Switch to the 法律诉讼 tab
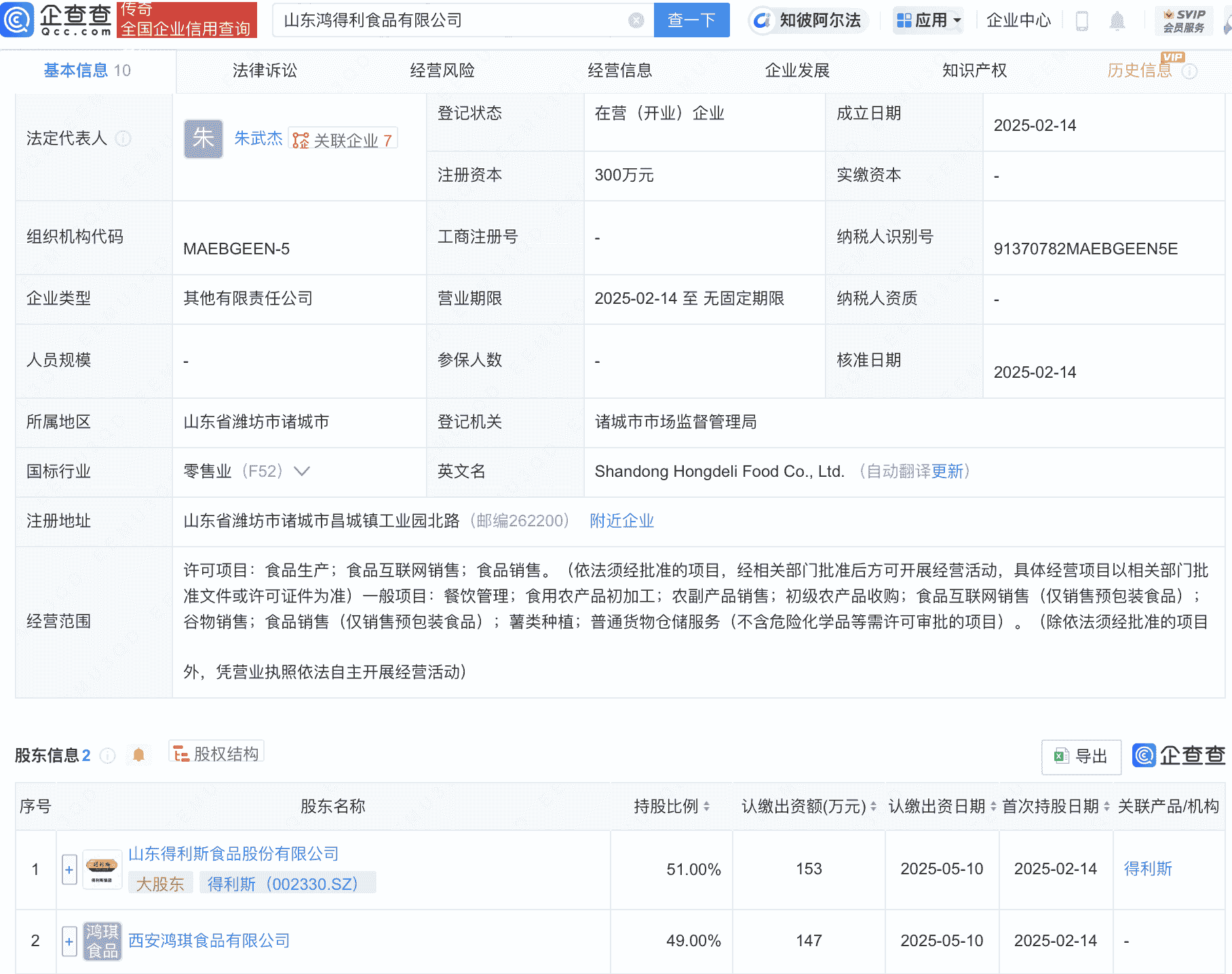Image resolution: width=1232 pixels, height=974 pixels. 264,70
